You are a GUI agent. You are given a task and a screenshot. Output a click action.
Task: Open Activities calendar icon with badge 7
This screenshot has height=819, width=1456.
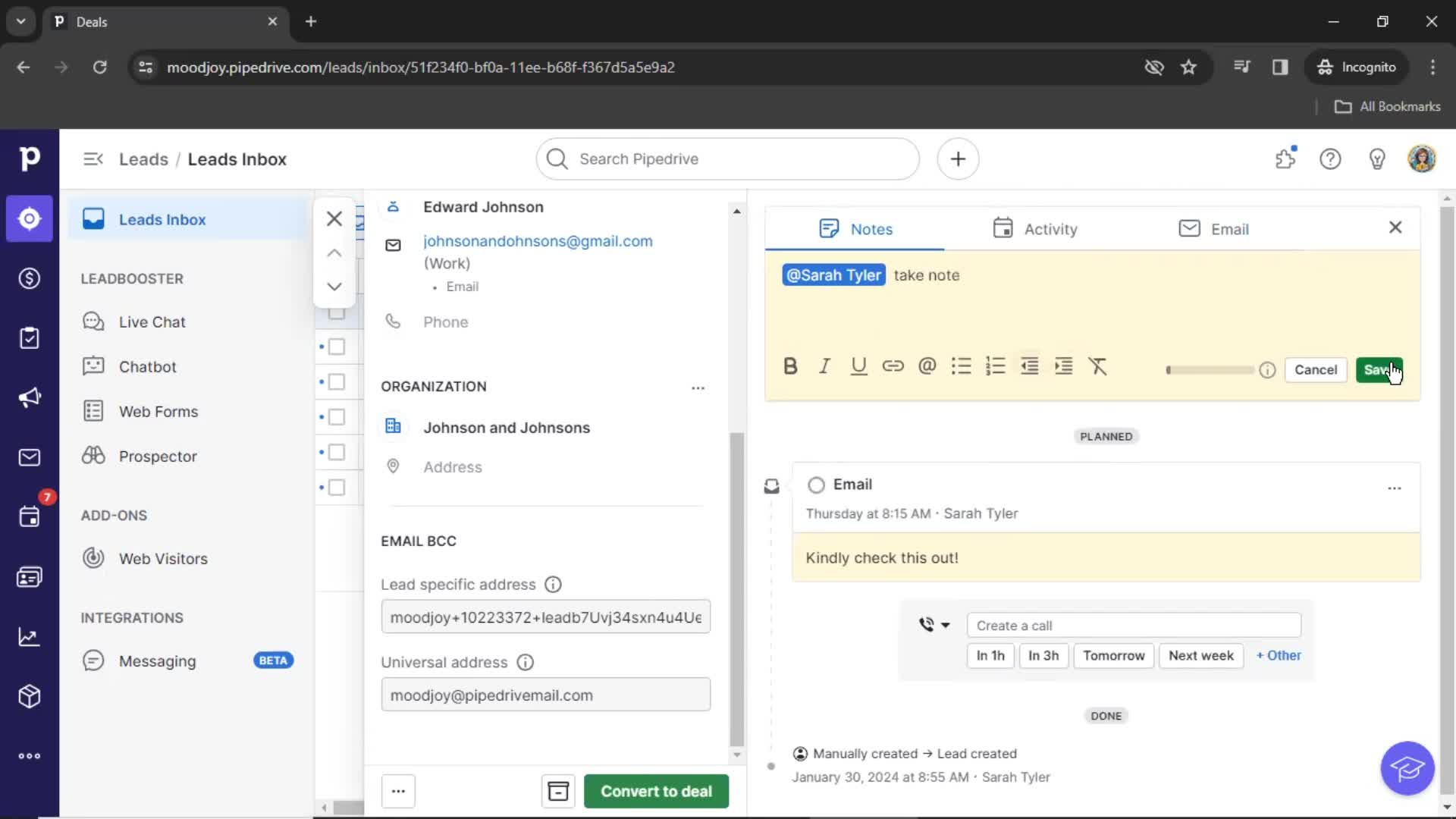point(30,516)
